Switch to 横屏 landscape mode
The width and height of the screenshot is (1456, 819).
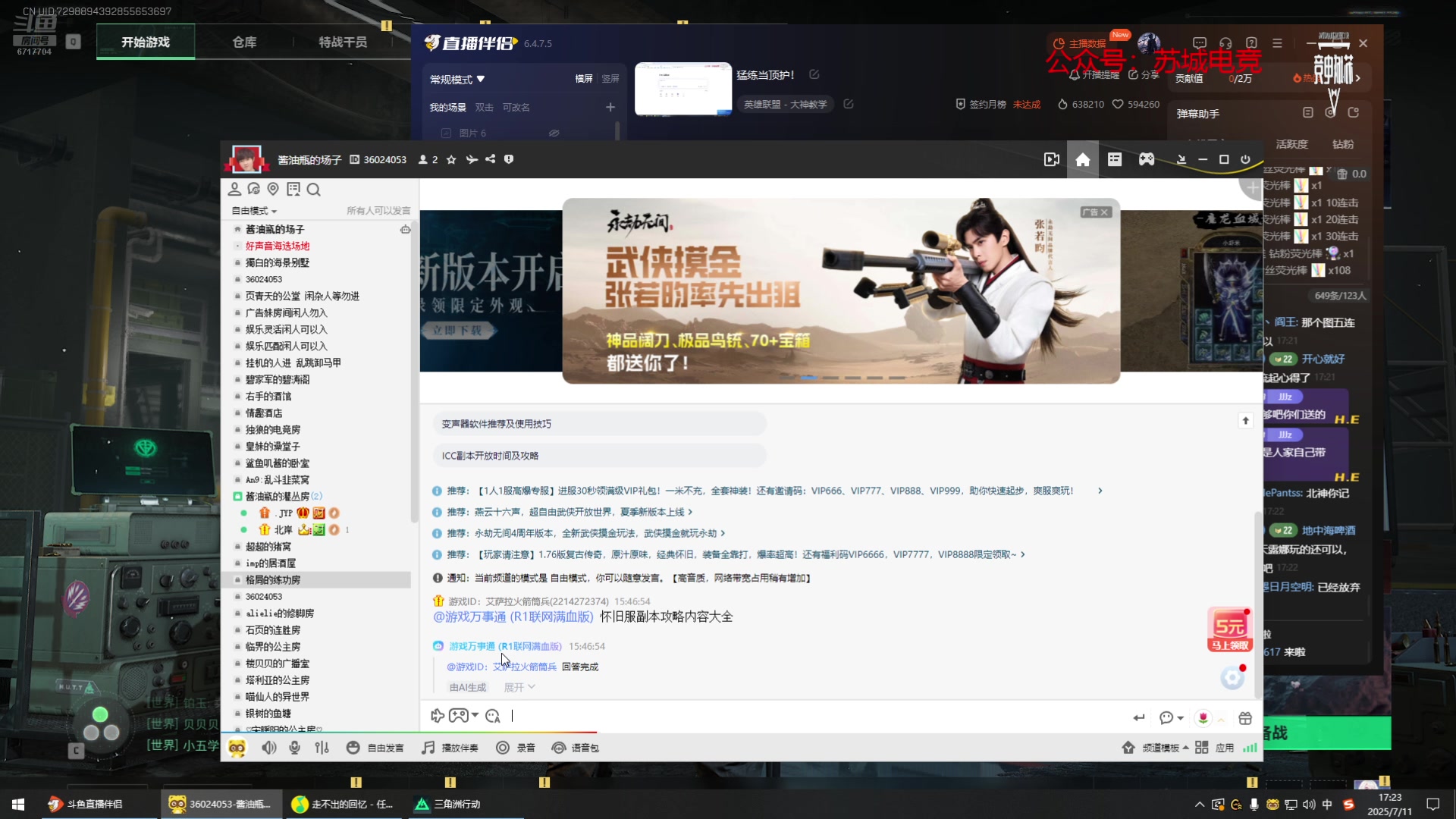pos(584,79)
